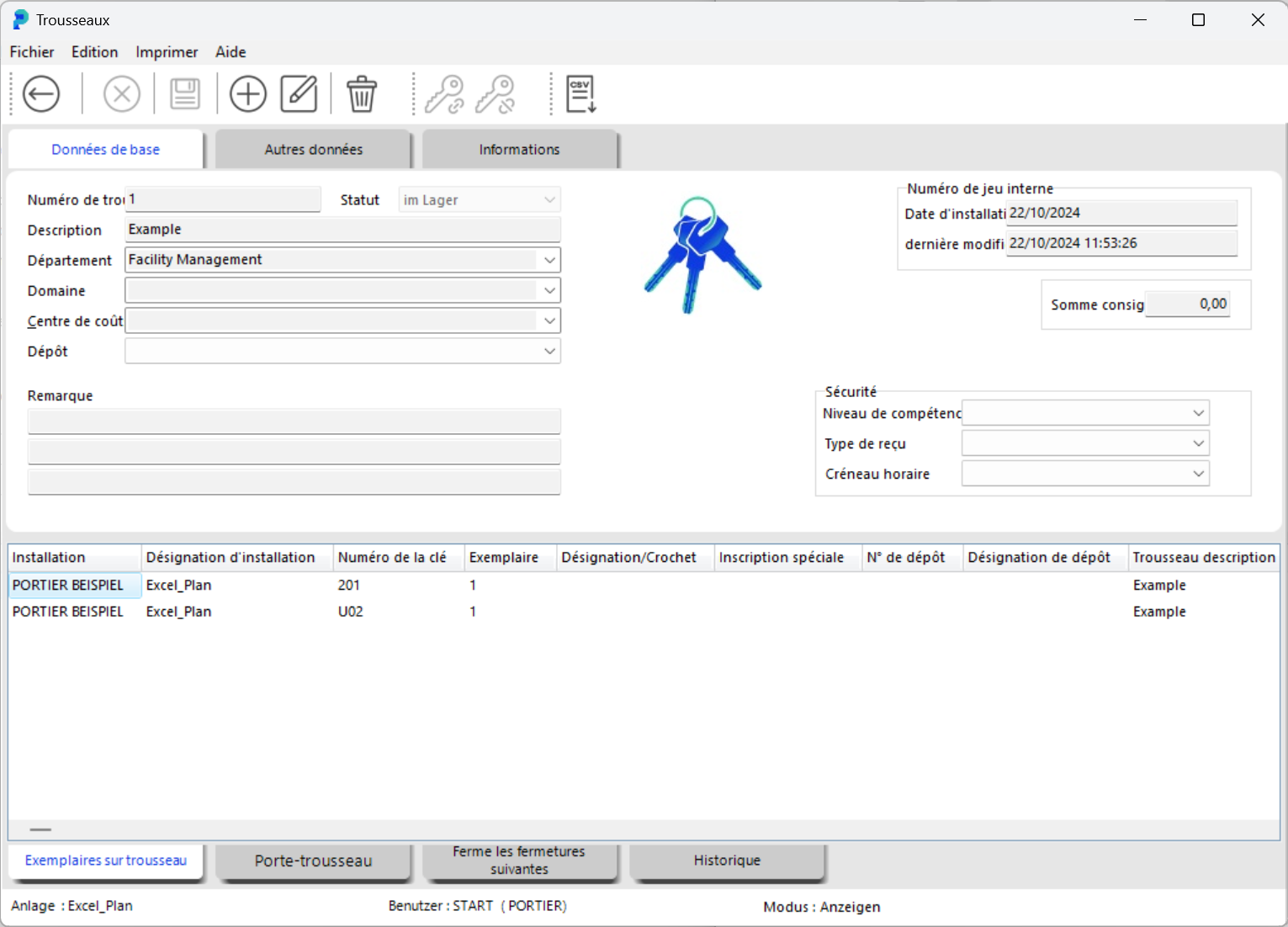Click the back arrow toolbar icon
Image resolution: width=1288 pixels, height=927 pixels.
pyautogui.click(x=41, y=93)
